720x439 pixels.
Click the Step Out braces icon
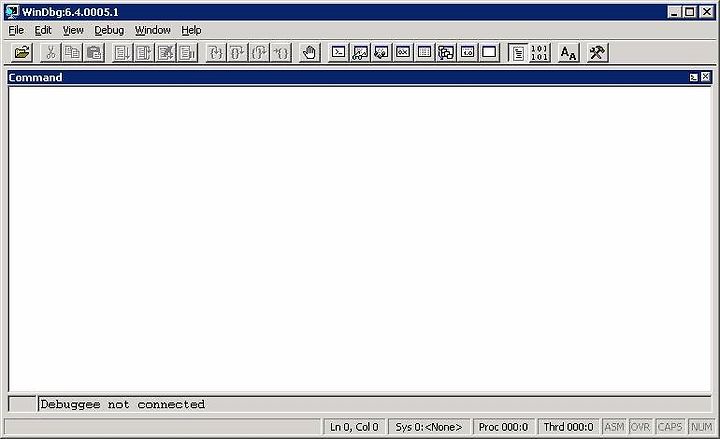pyautogui.click(x=259, y=53)
